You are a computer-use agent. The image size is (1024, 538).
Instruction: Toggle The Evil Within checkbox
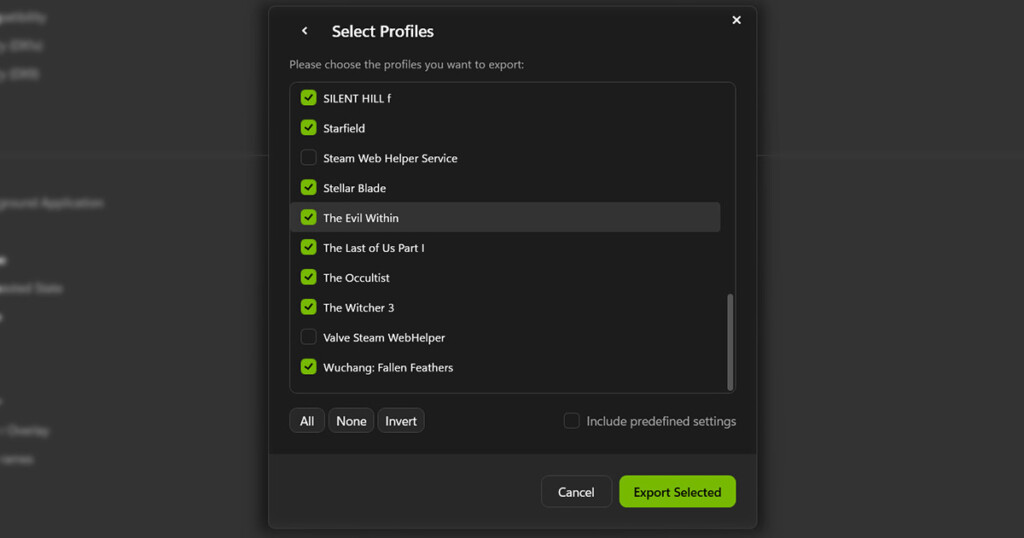coord(308,217)
